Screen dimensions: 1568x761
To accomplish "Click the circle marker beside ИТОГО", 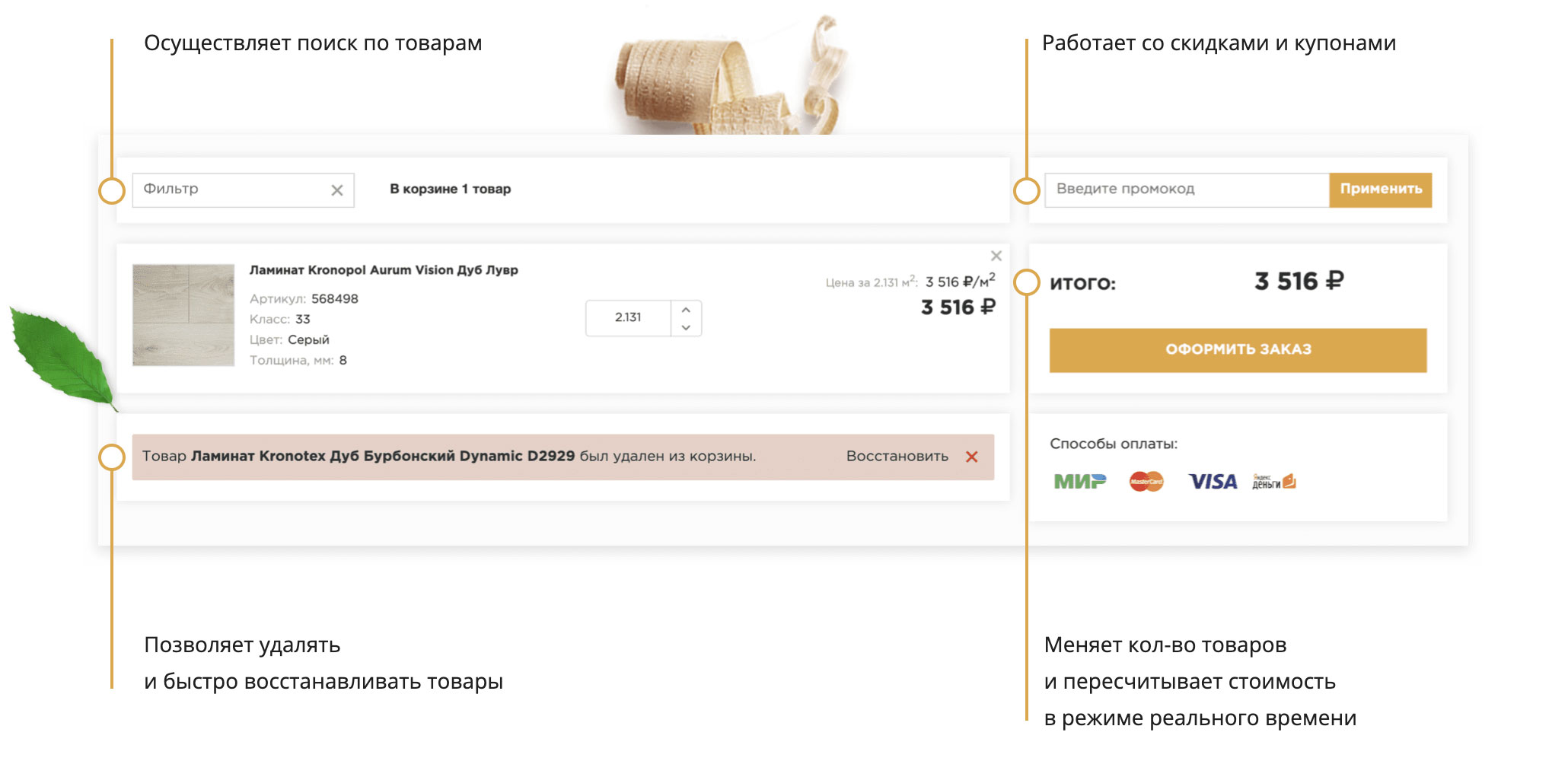I will point(1026,282).
